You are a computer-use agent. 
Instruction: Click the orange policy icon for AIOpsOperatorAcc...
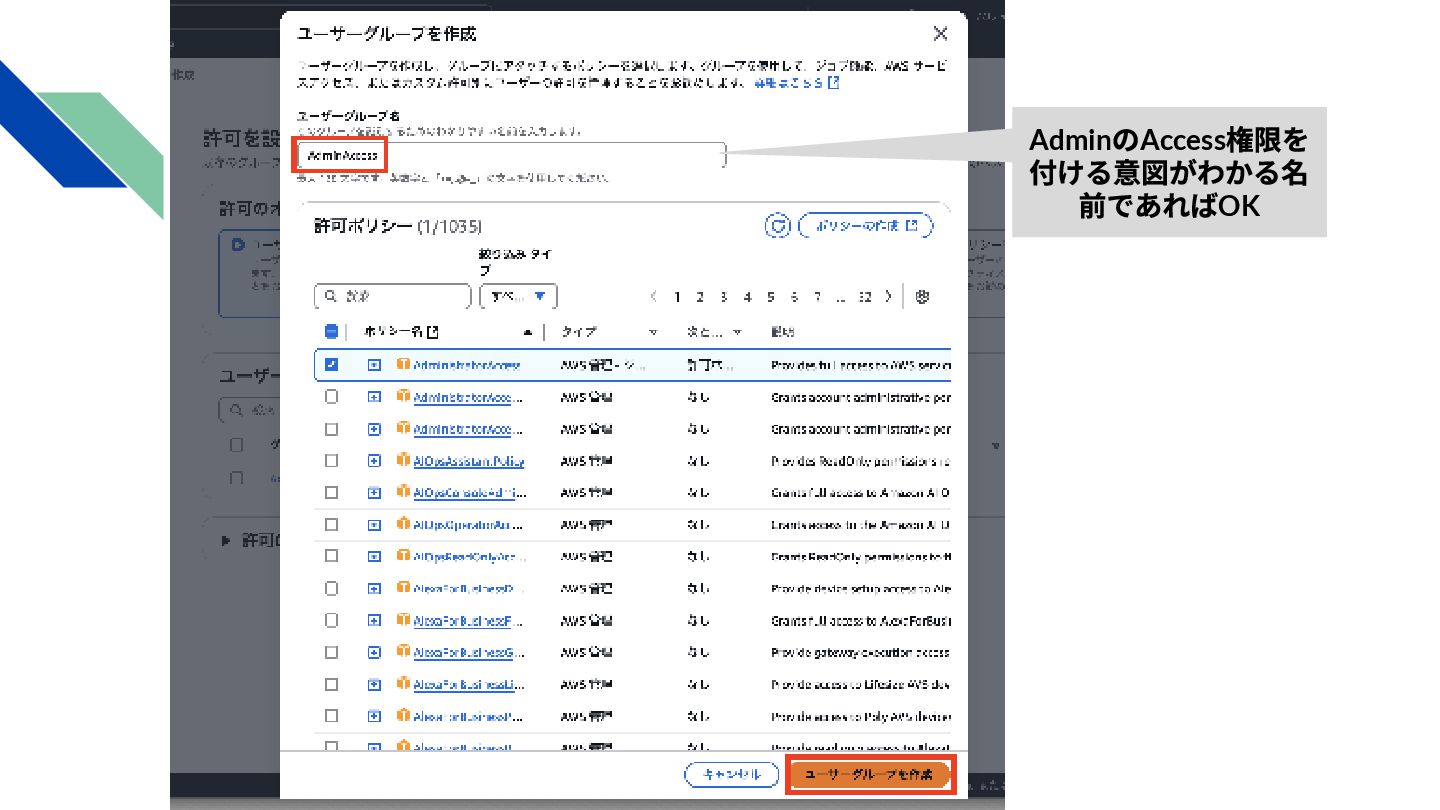tap(404, 524)
